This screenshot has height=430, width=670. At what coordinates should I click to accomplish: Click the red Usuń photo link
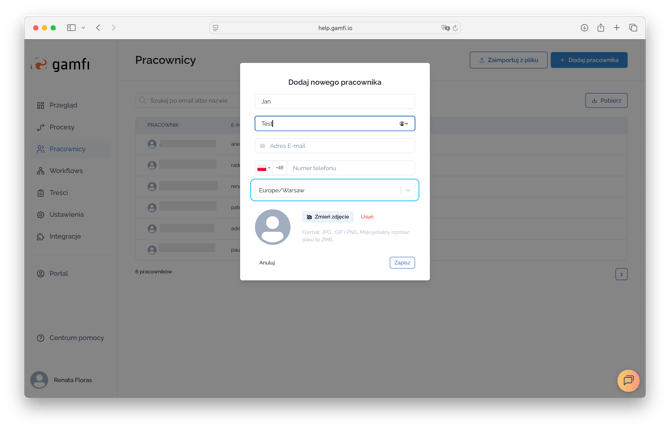point(367,217)
